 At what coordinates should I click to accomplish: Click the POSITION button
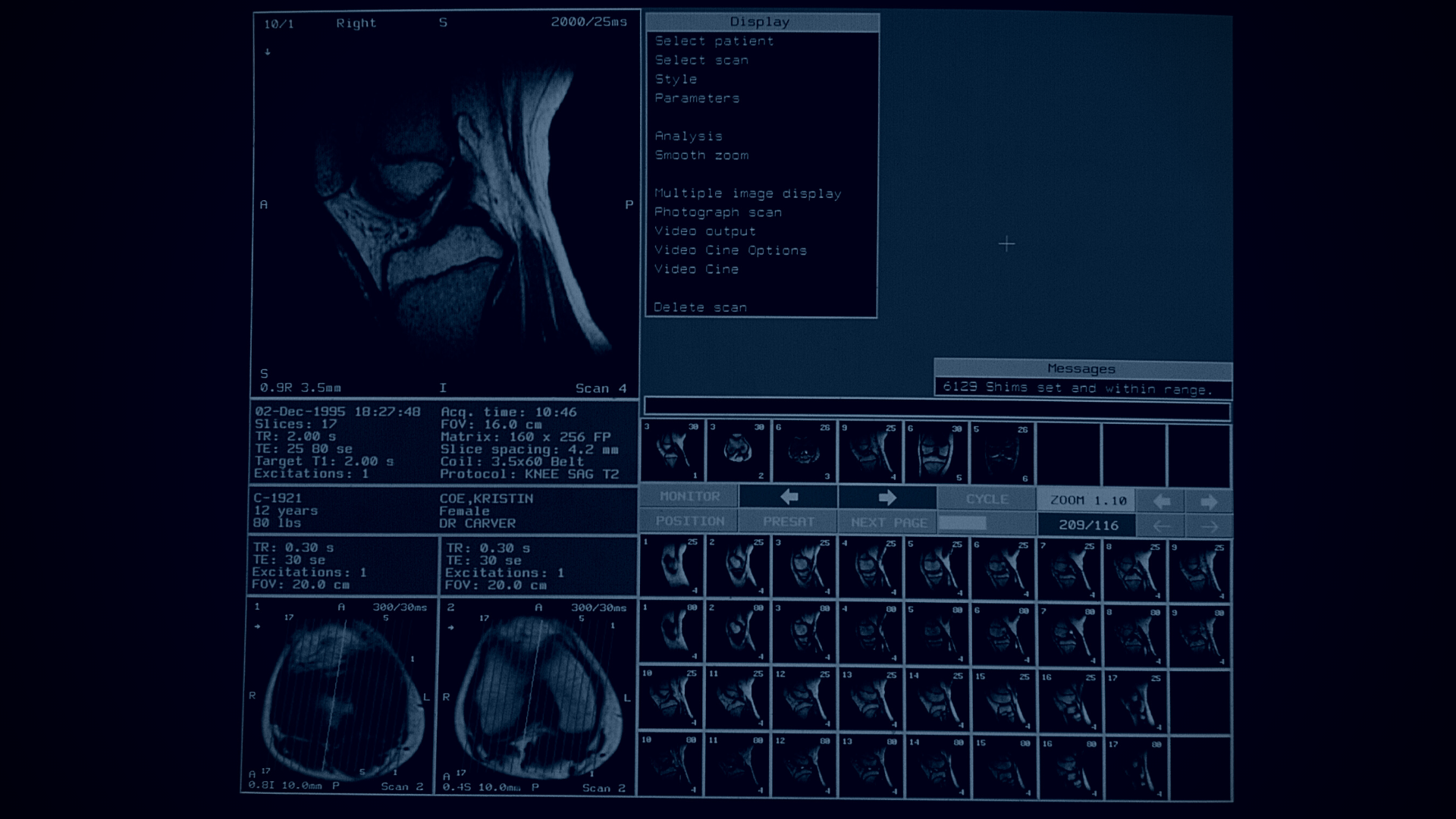pos(689,521)
